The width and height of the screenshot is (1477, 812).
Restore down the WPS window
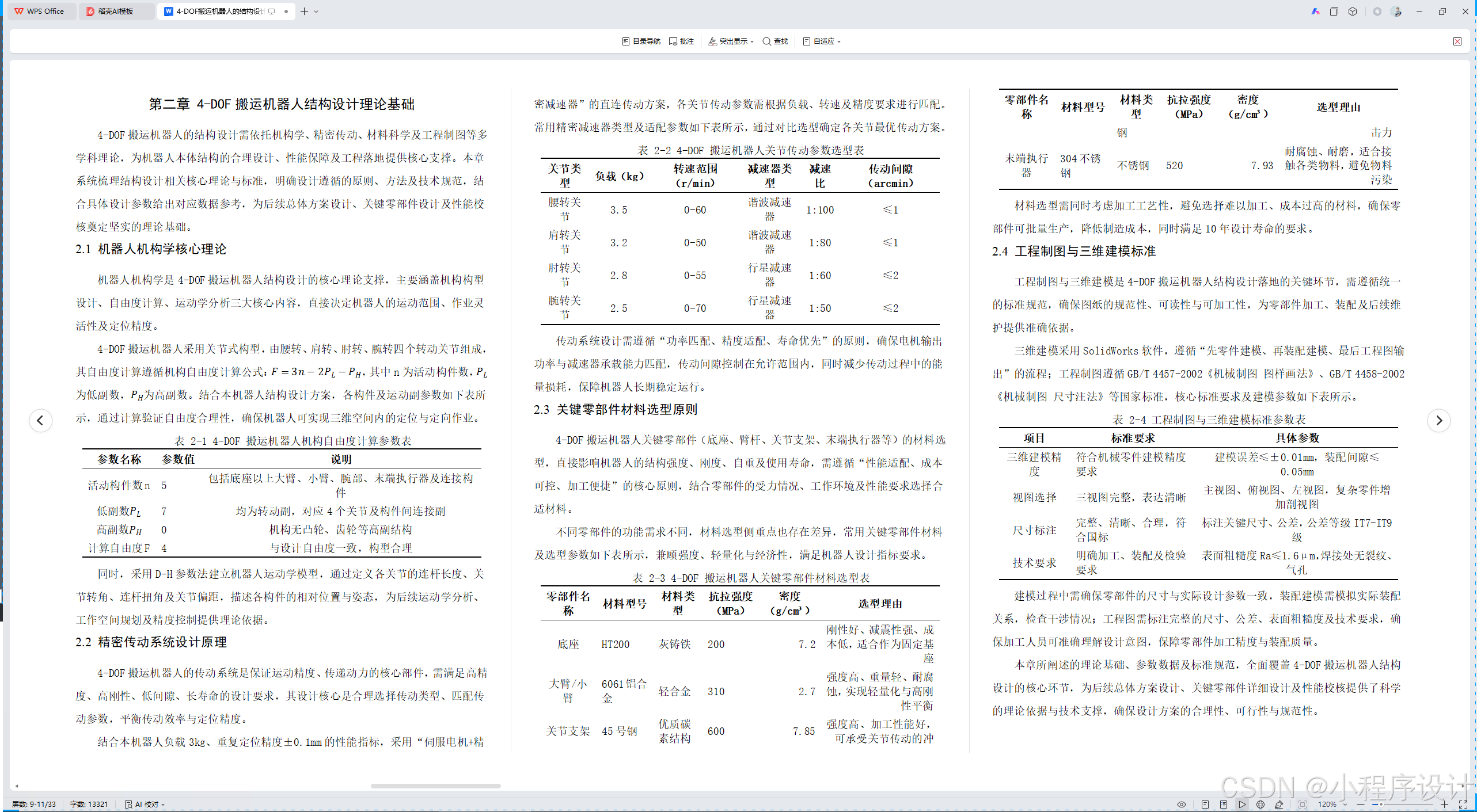pyautogui.click(x=1442, y=11)
